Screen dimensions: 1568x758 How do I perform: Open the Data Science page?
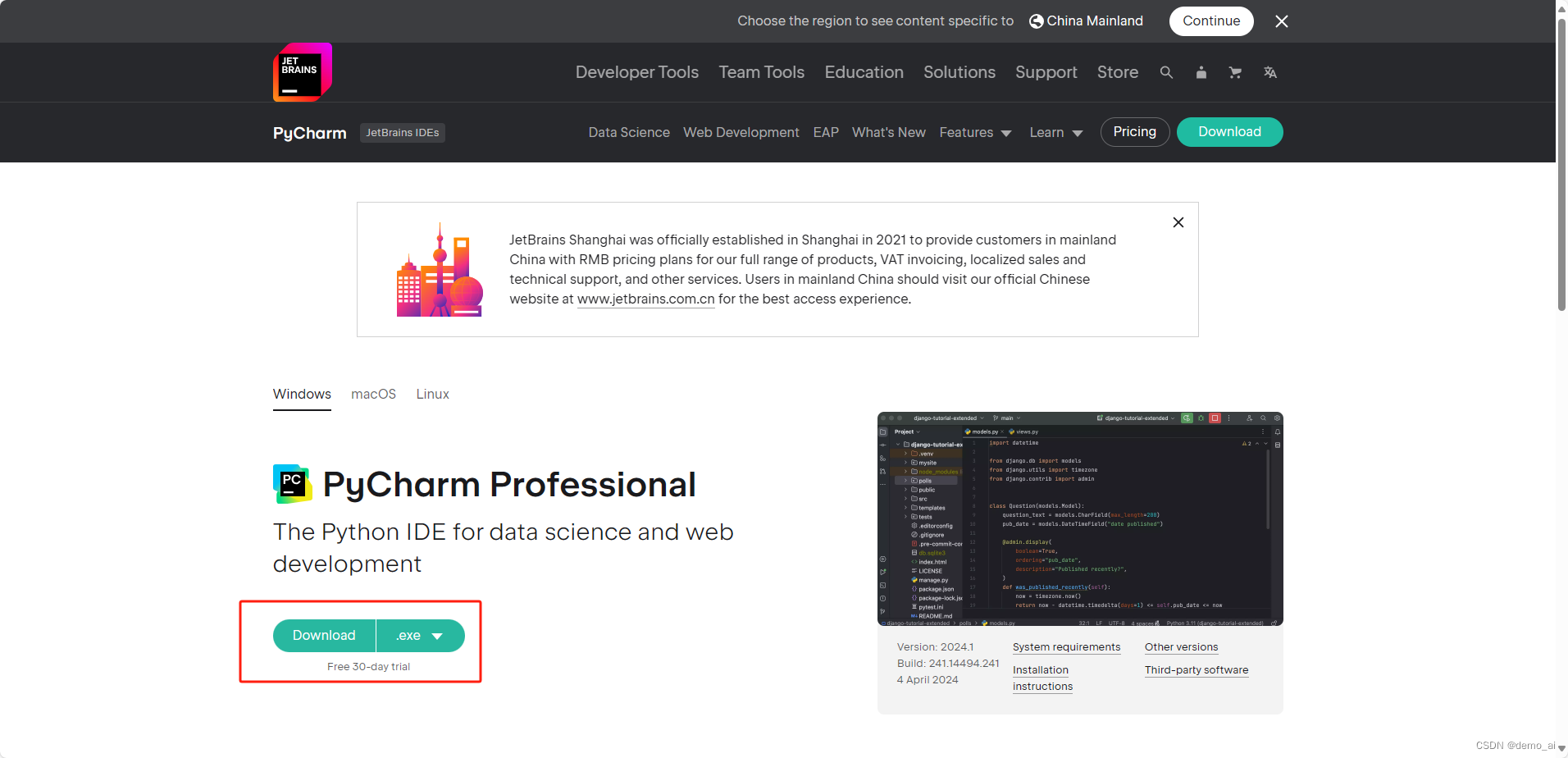coord(629,132)
